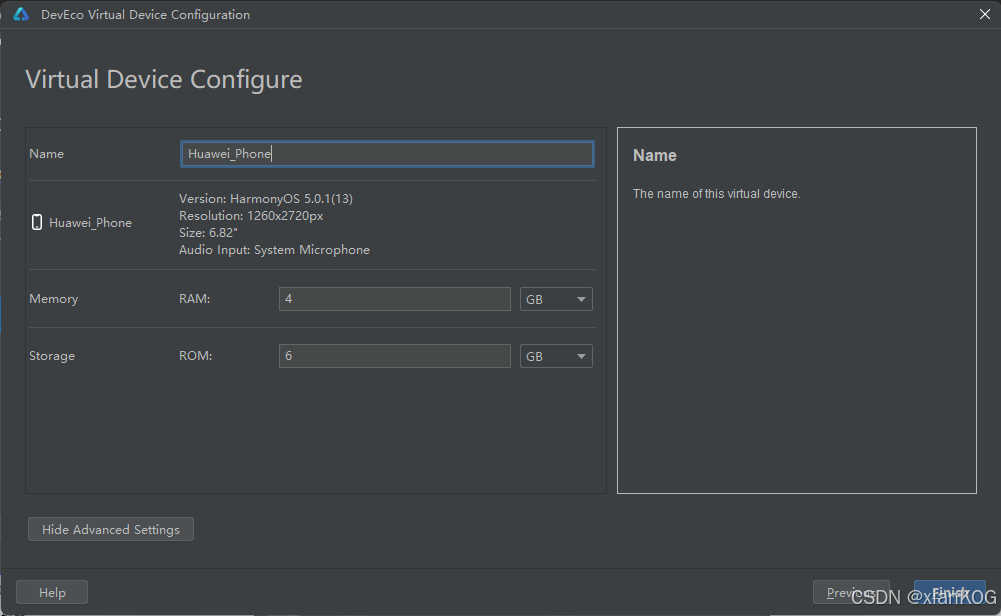This screenshot has width=1001, height=616.
Task: Click the phone device icon beside Huawei_Phone
Action: (37, 222)
